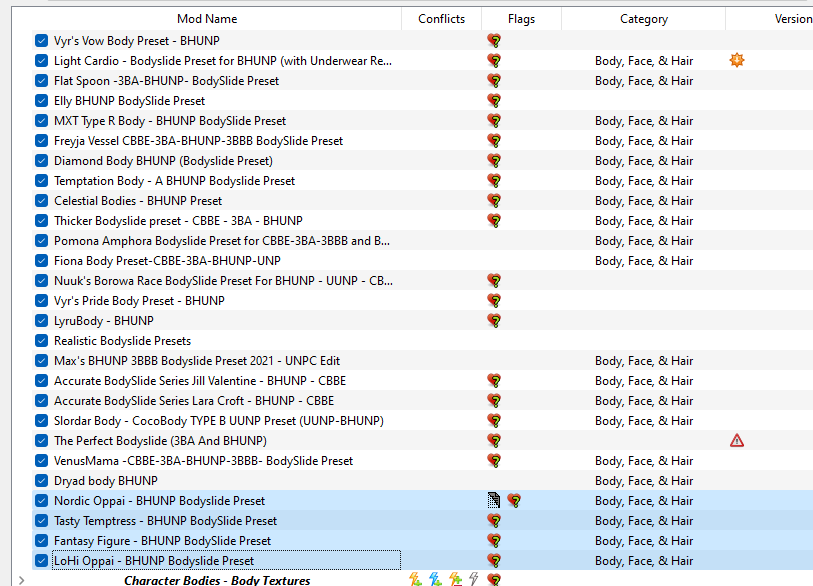This screenshot has height=586, width=813.
Task: Toggle LoHi Oppai mod checkbox
Action: (41, 561)
